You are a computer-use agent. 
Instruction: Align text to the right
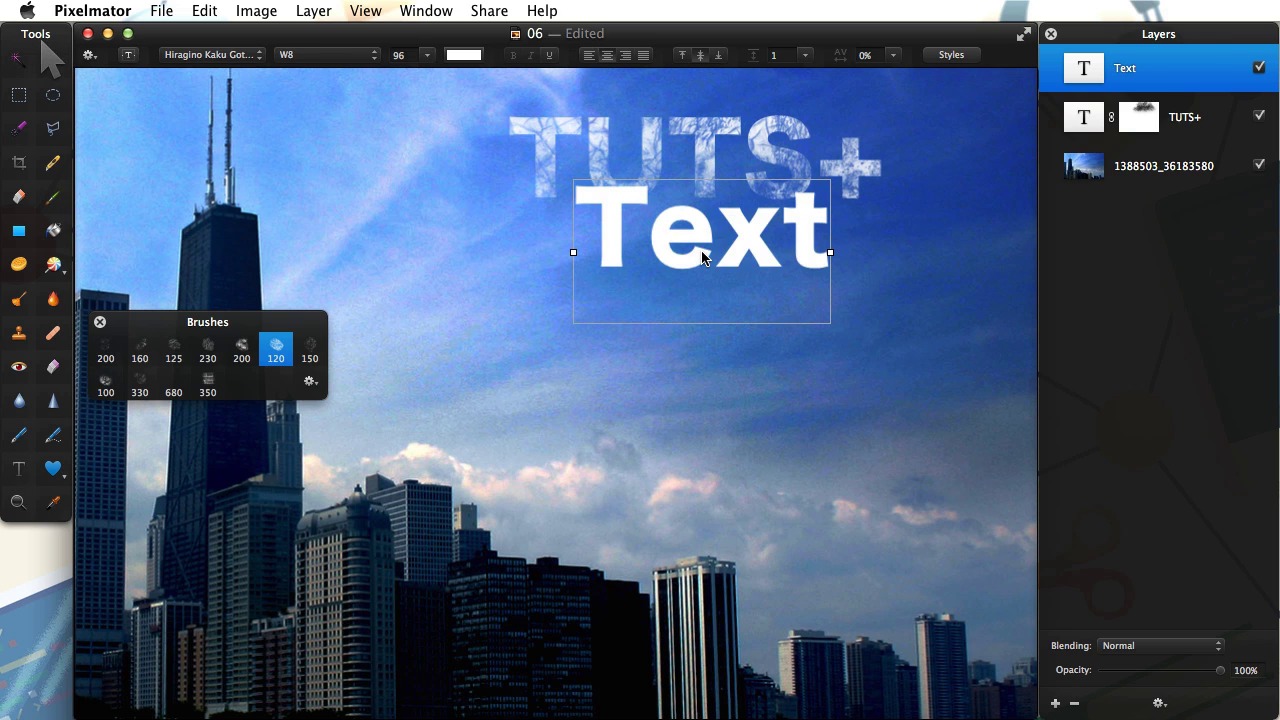click(x=625, y=55)
